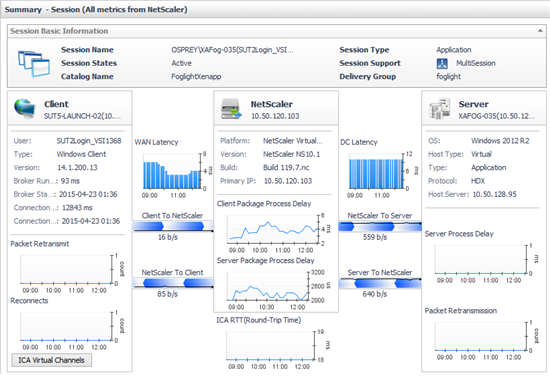Click the 559 b/s throughput value

click(x=375, y=237)
